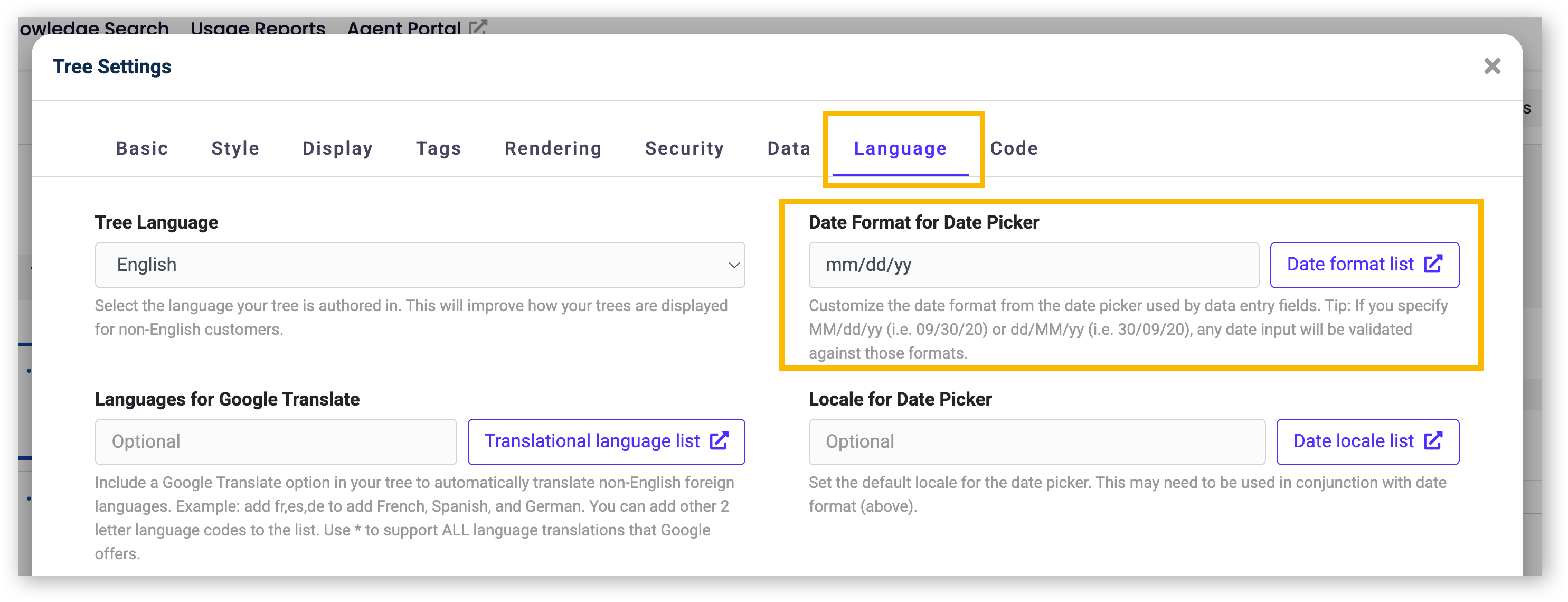Click the Locale for Date Picker field

click(x=1037, y=442)
